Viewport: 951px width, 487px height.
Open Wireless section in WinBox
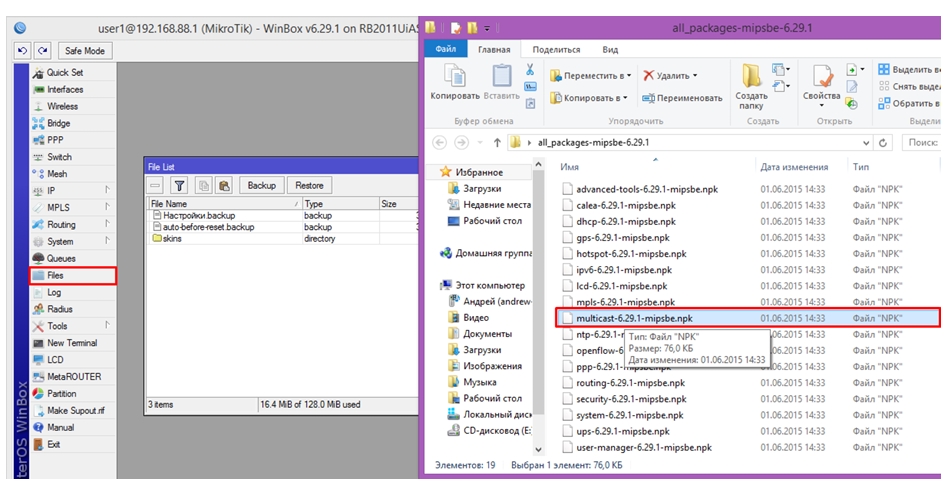pyautogui.click(x=73, y=106)
